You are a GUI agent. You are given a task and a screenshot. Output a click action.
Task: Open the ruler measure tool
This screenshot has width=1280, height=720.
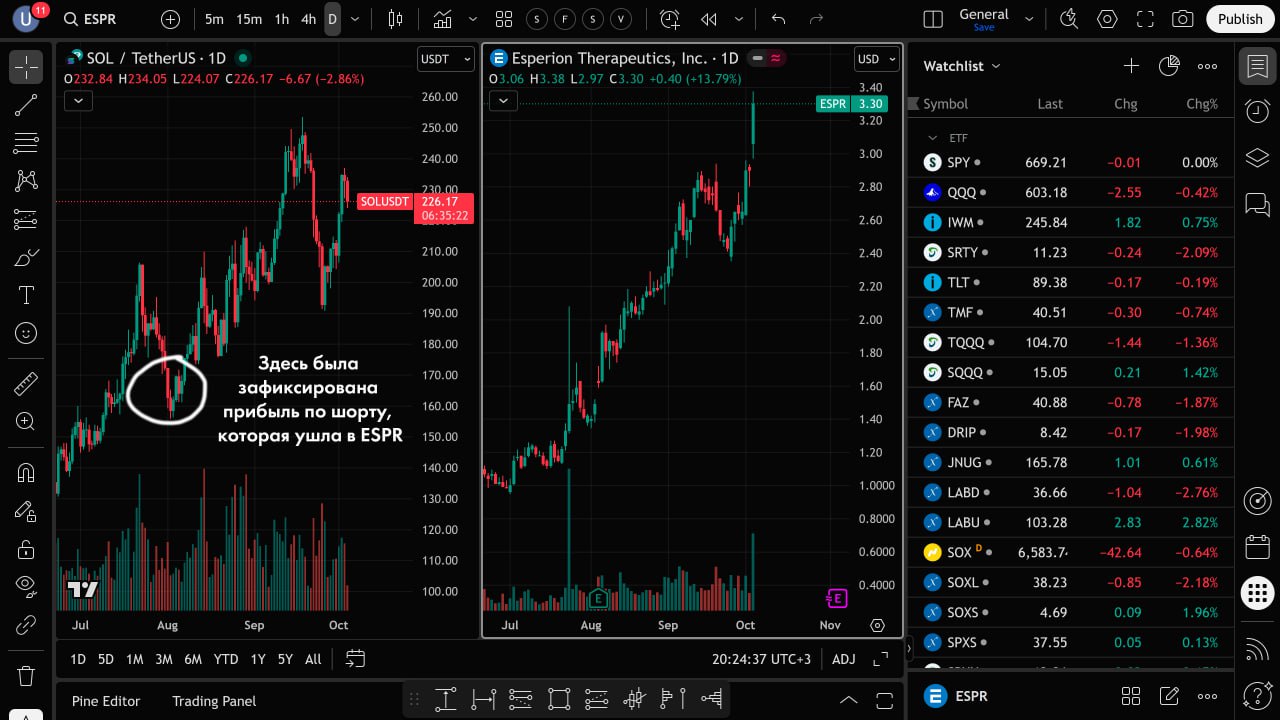click(26, 384)
